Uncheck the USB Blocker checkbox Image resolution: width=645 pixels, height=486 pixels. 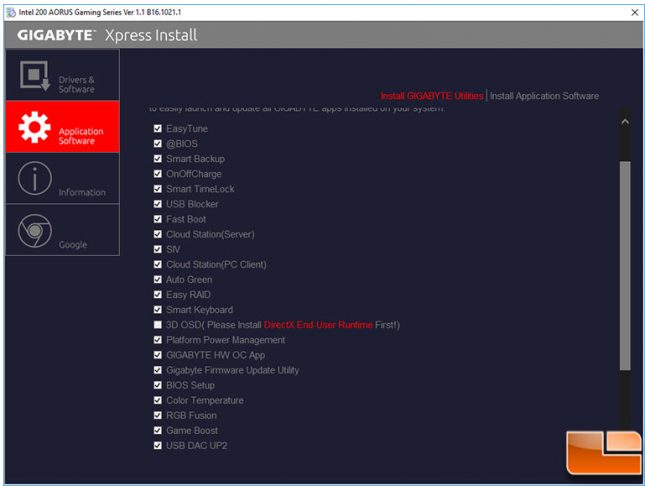tap(158, 204)
